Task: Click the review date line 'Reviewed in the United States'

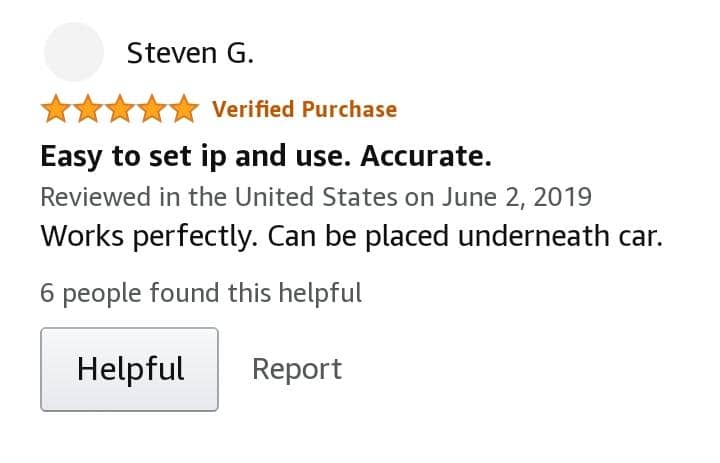Action: tap(316, 197)
